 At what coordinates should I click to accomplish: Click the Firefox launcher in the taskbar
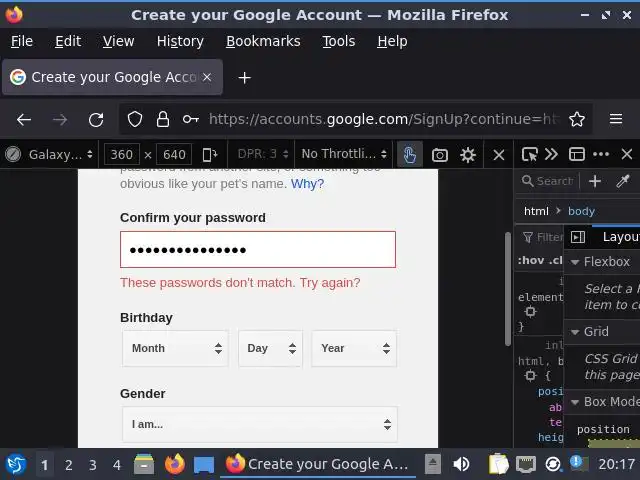coord(175,464)
